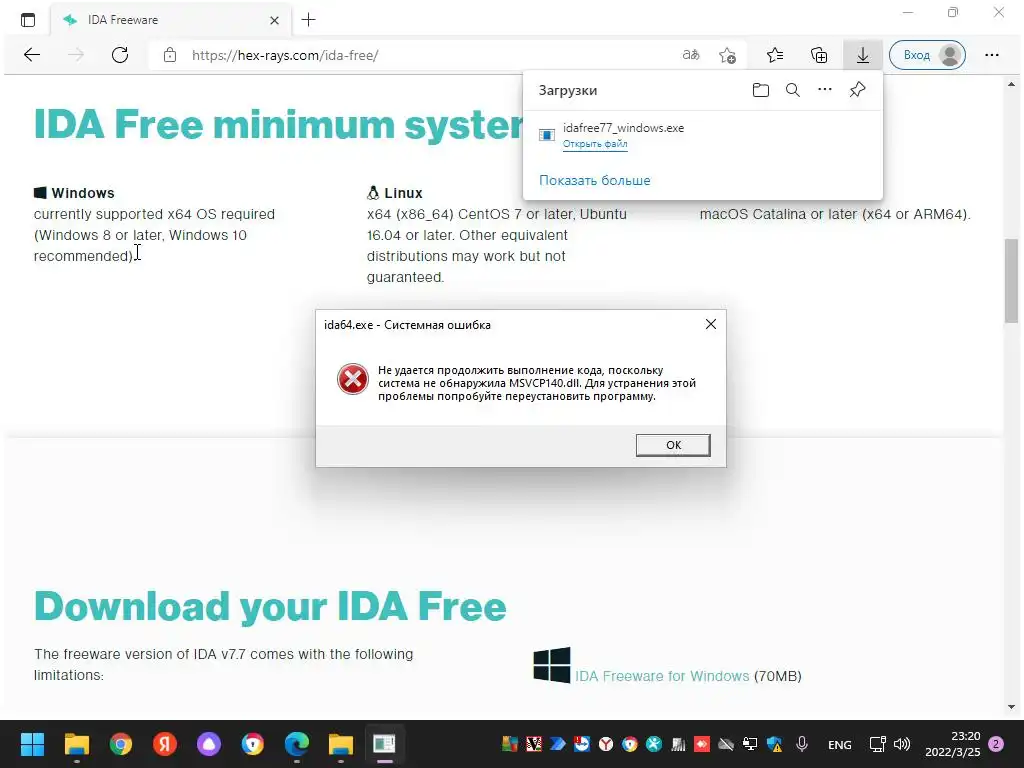Click the page vertical scrollbar thumb

1011,281
